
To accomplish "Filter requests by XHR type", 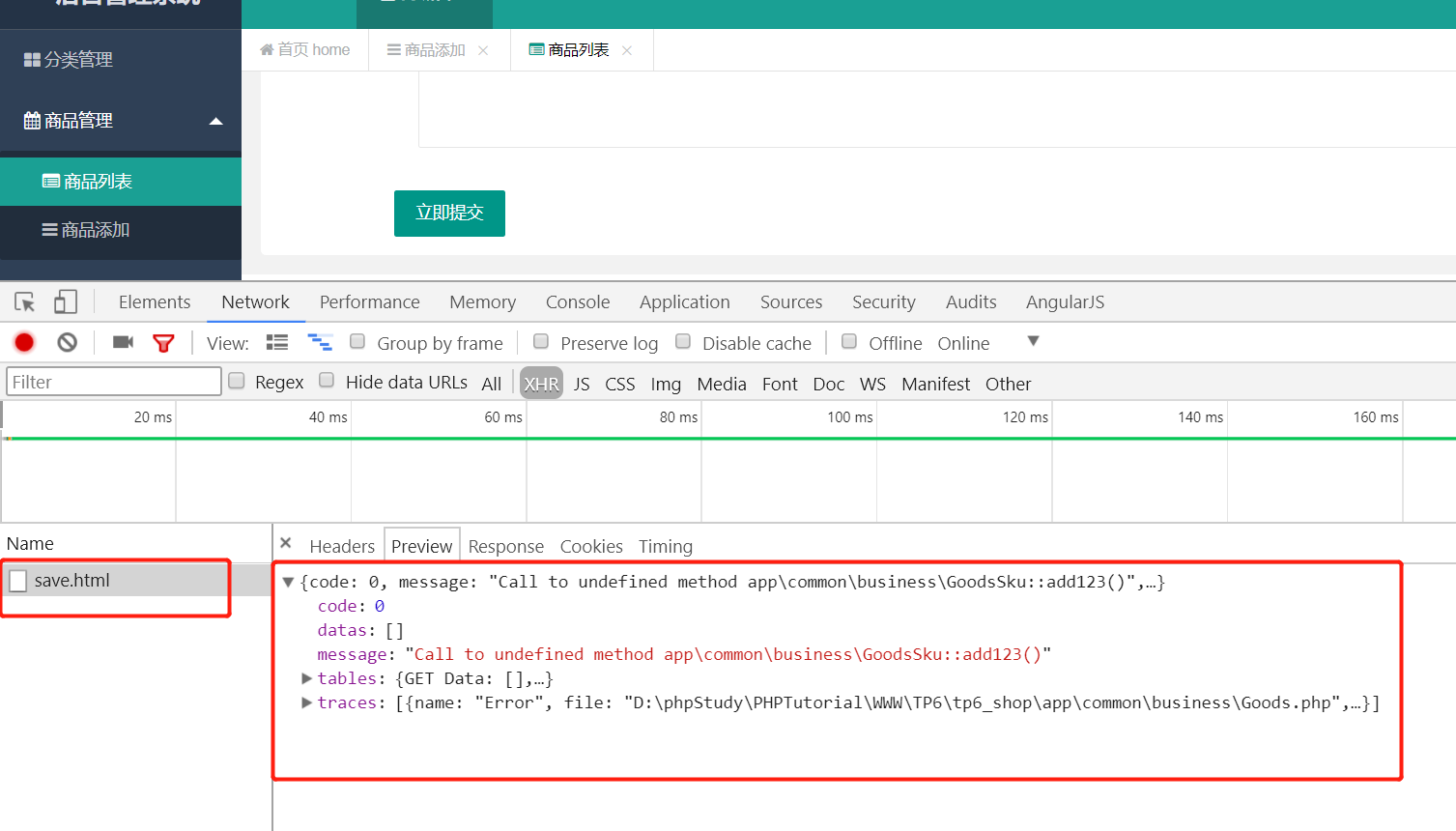I will (x=541, y=384).
